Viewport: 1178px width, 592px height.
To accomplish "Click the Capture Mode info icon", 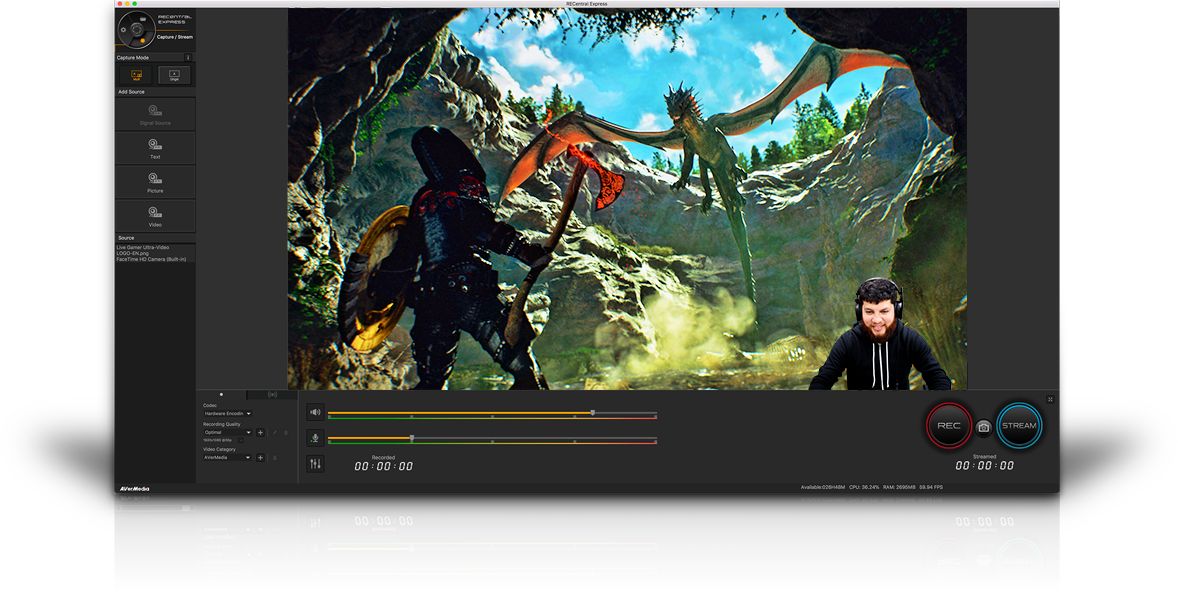I will click(x=187, y=58).
